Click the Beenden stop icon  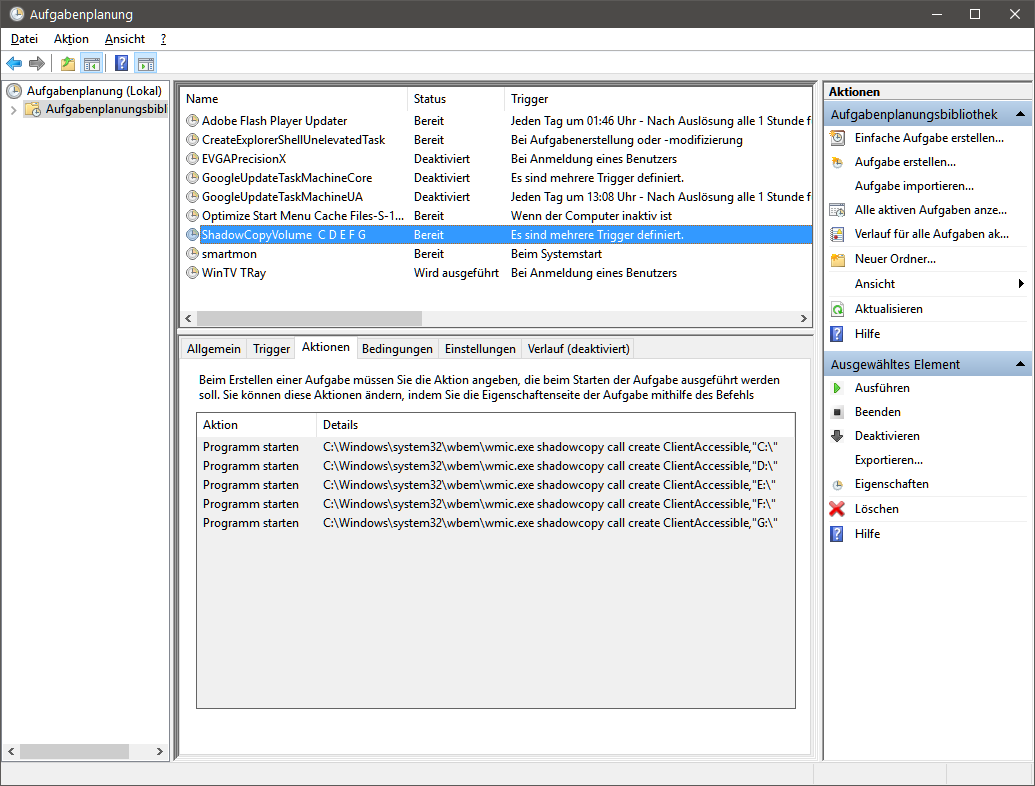[x=837, y=412]
